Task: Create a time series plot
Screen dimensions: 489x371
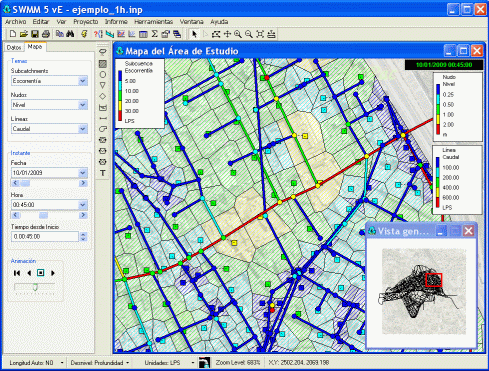Action: pos(121,34)
